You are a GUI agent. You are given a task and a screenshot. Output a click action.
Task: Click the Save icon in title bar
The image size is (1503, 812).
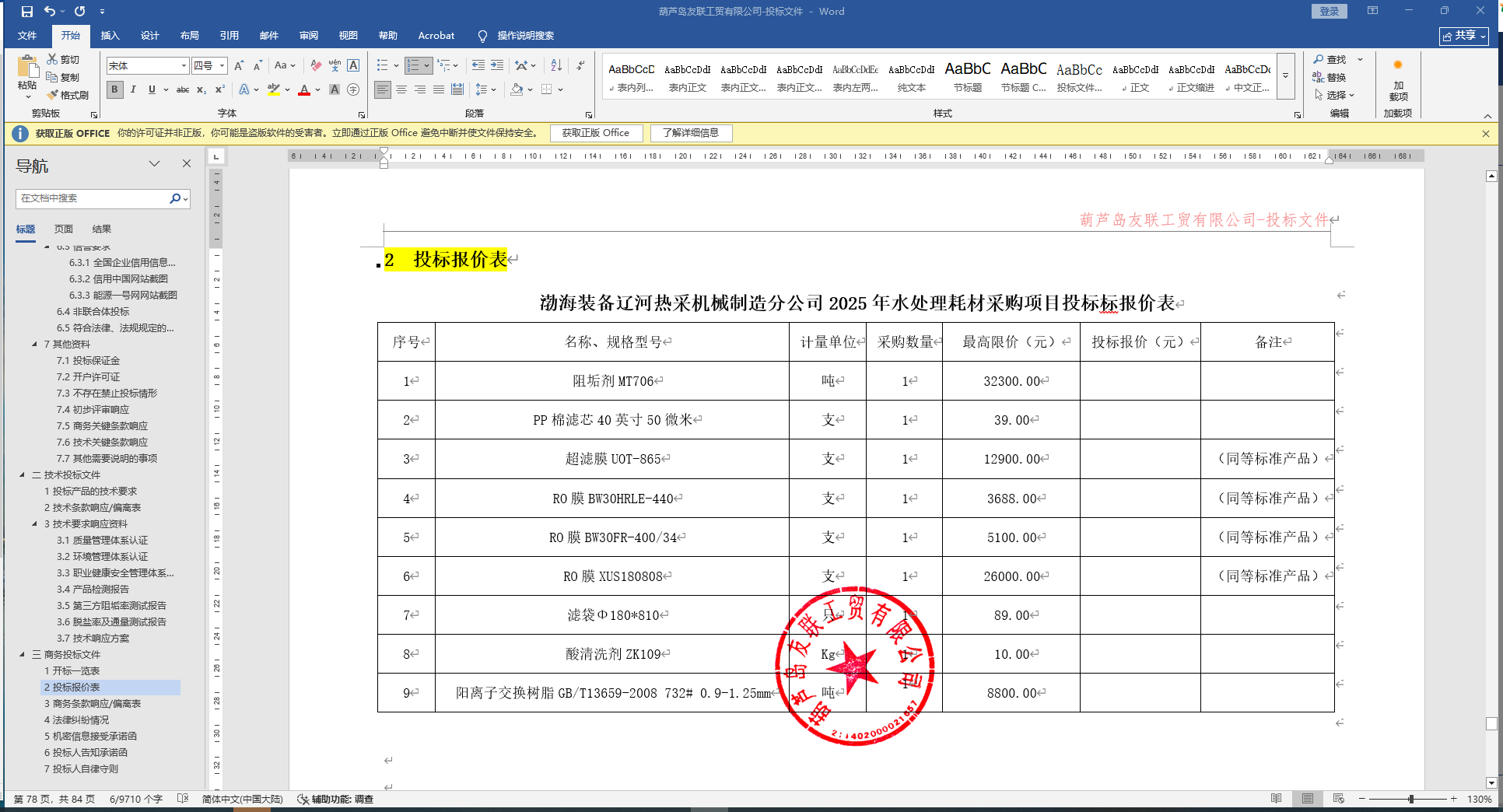coord(27,12)
